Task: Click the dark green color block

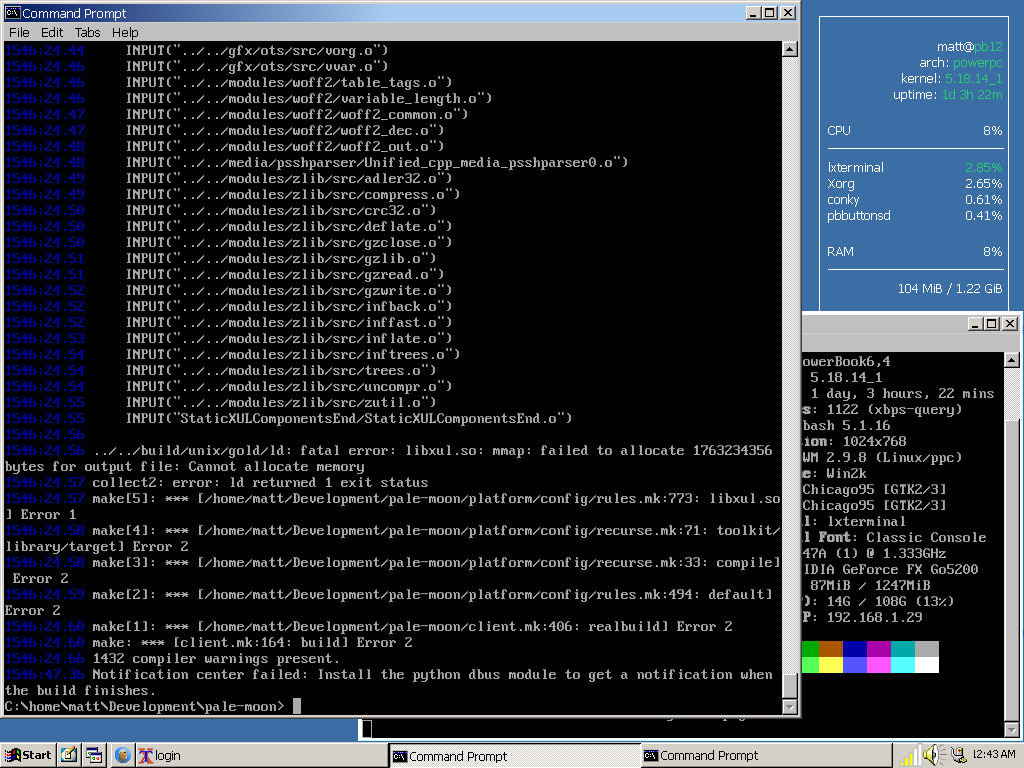Action: click(810, 648)
